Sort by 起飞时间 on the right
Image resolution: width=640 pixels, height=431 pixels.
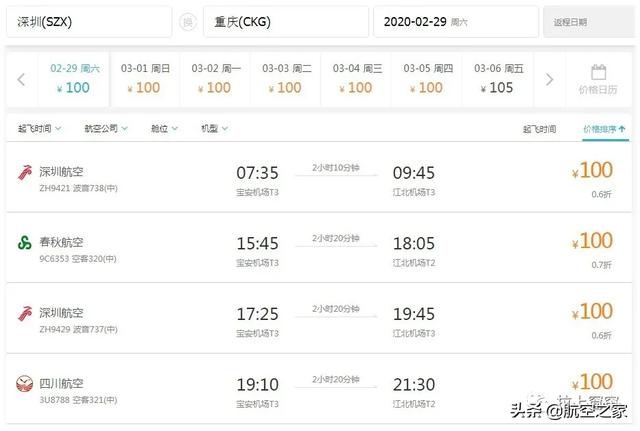click(x=539, y=129)
